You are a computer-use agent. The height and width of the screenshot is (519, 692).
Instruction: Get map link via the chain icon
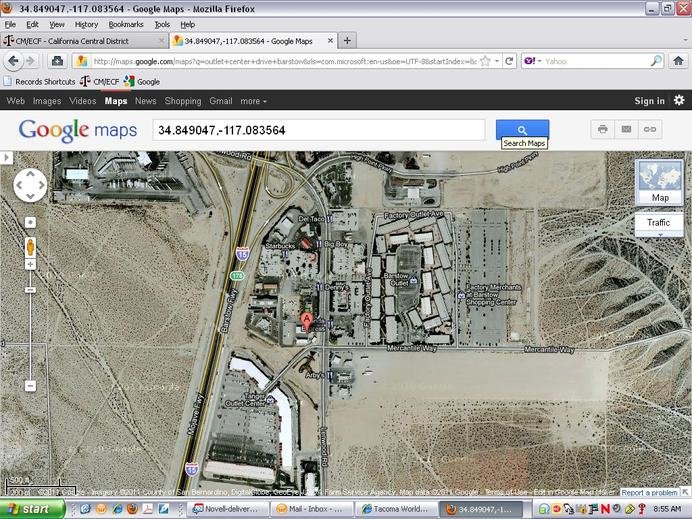tap(650, 129)
